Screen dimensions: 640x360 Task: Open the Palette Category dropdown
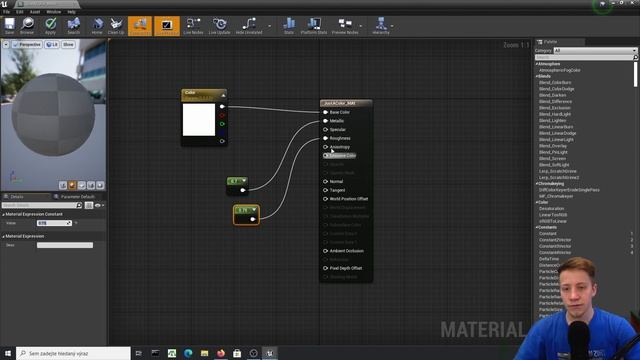coord(595,51)
